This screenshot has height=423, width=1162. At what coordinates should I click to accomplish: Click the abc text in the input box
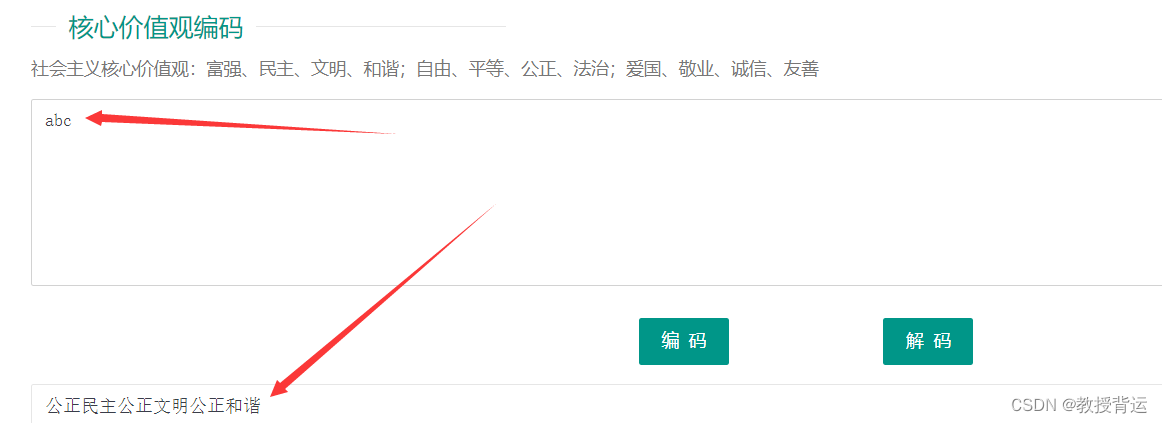(59, 121)
